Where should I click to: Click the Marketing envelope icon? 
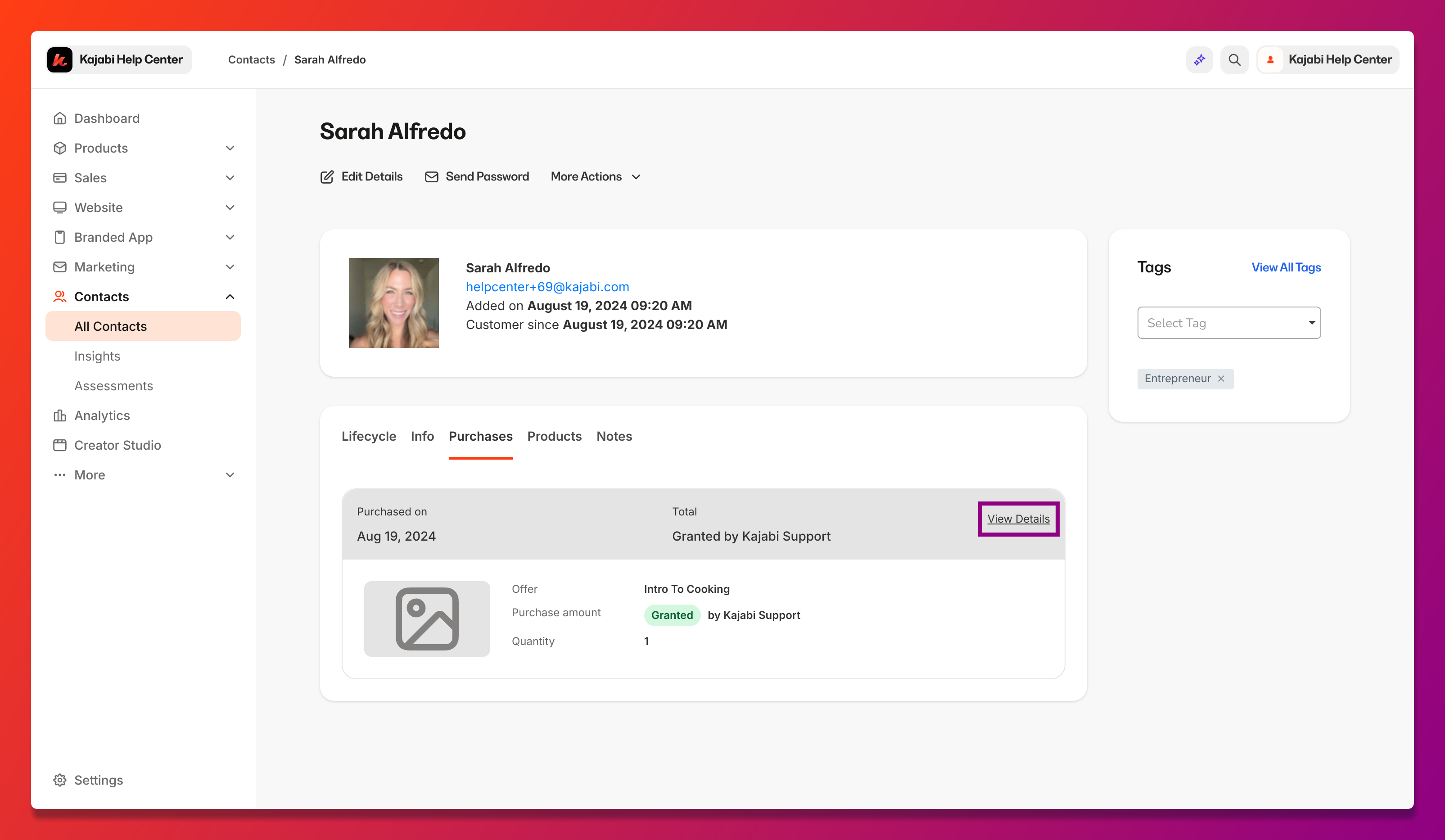coord(59,266)
